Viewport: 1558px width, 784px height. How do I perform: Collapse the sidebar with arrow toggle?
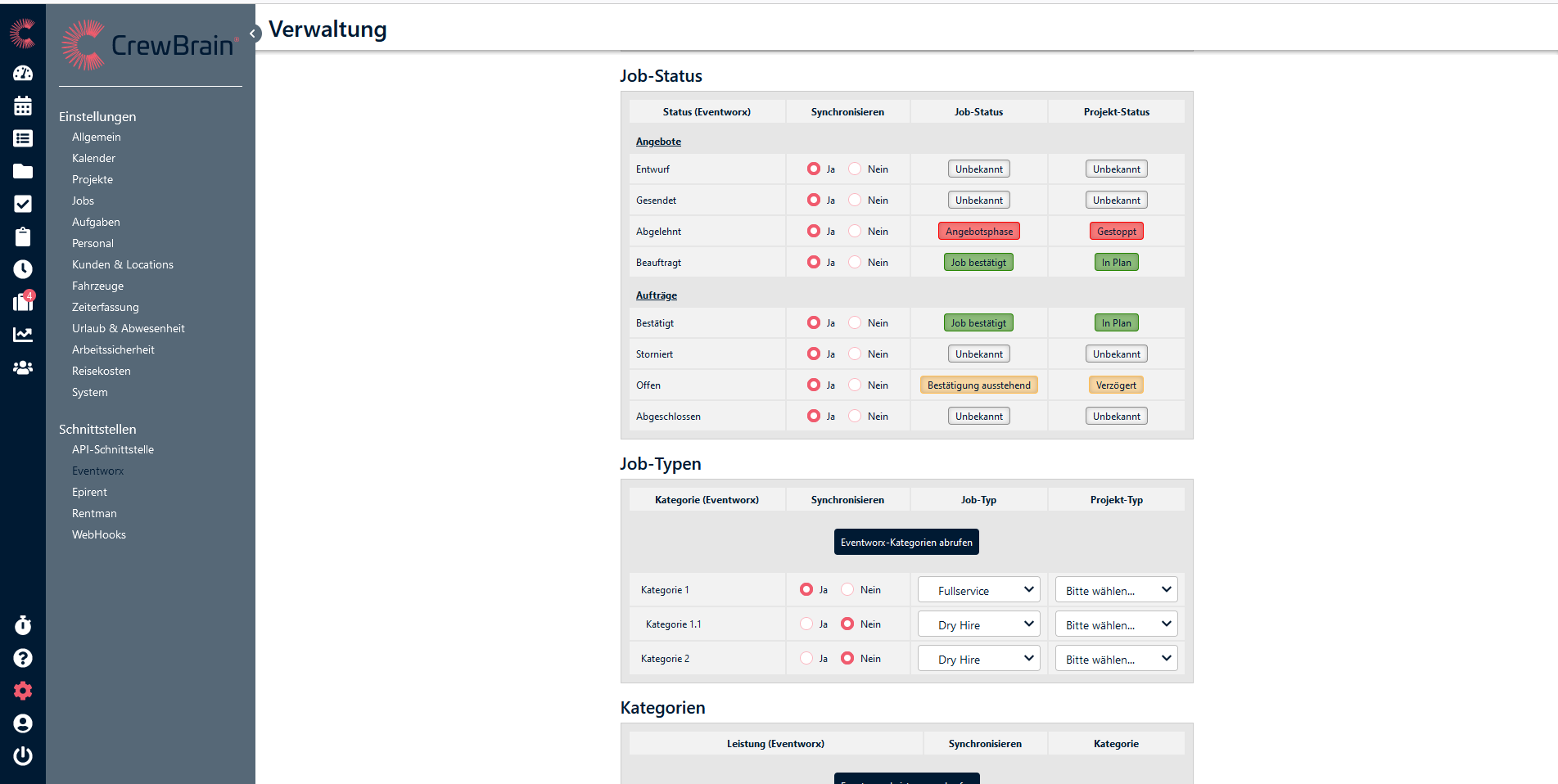click(254, 34)
